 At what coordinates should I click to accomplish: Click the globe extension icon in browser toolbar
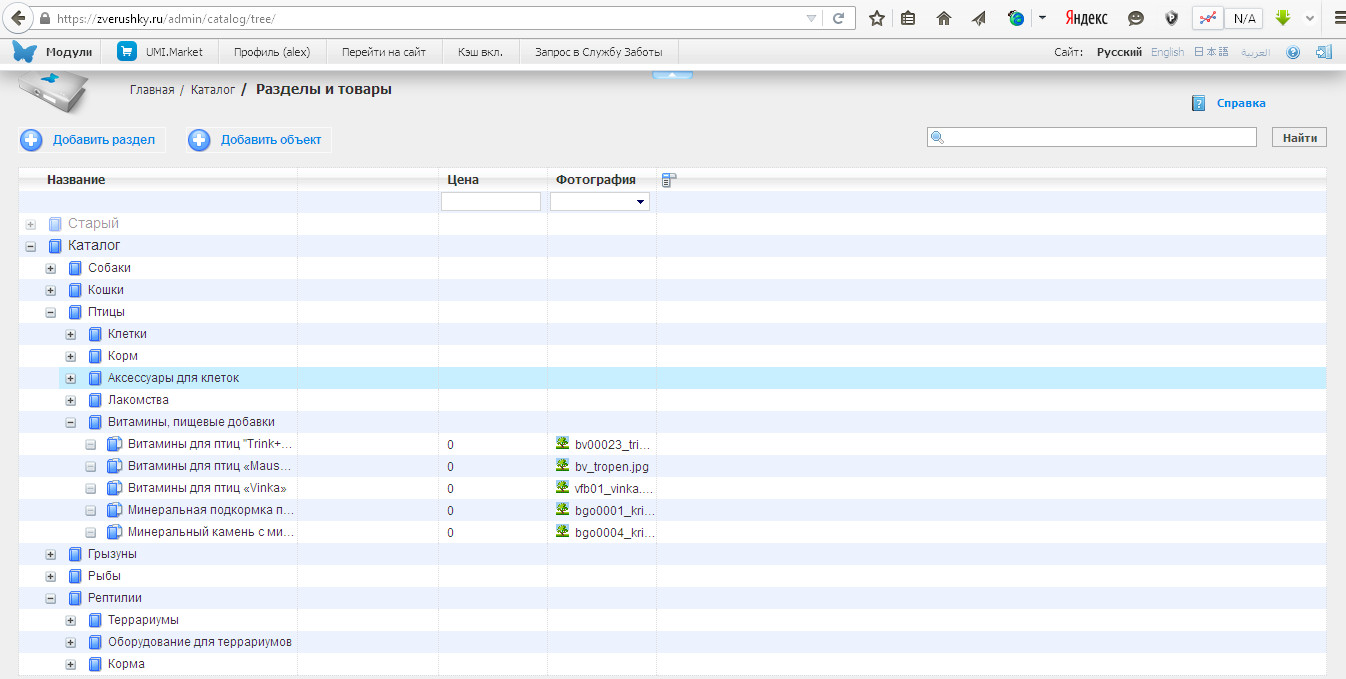click(1016, 18)
